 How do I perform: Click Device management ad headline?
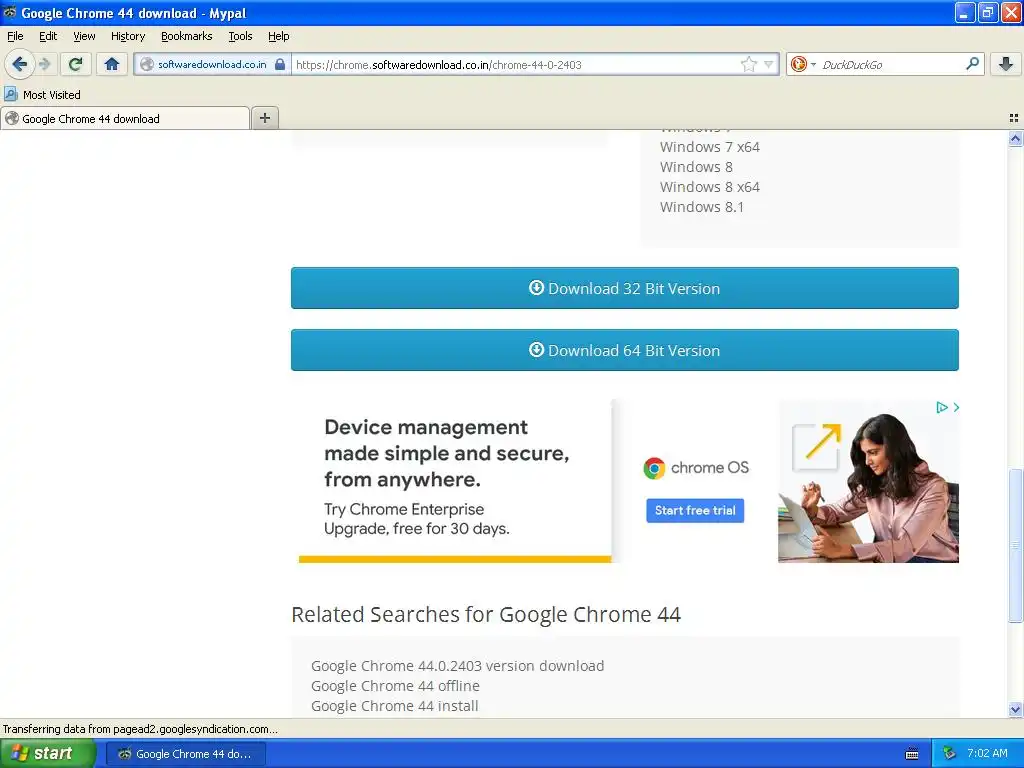pos(447,453)
